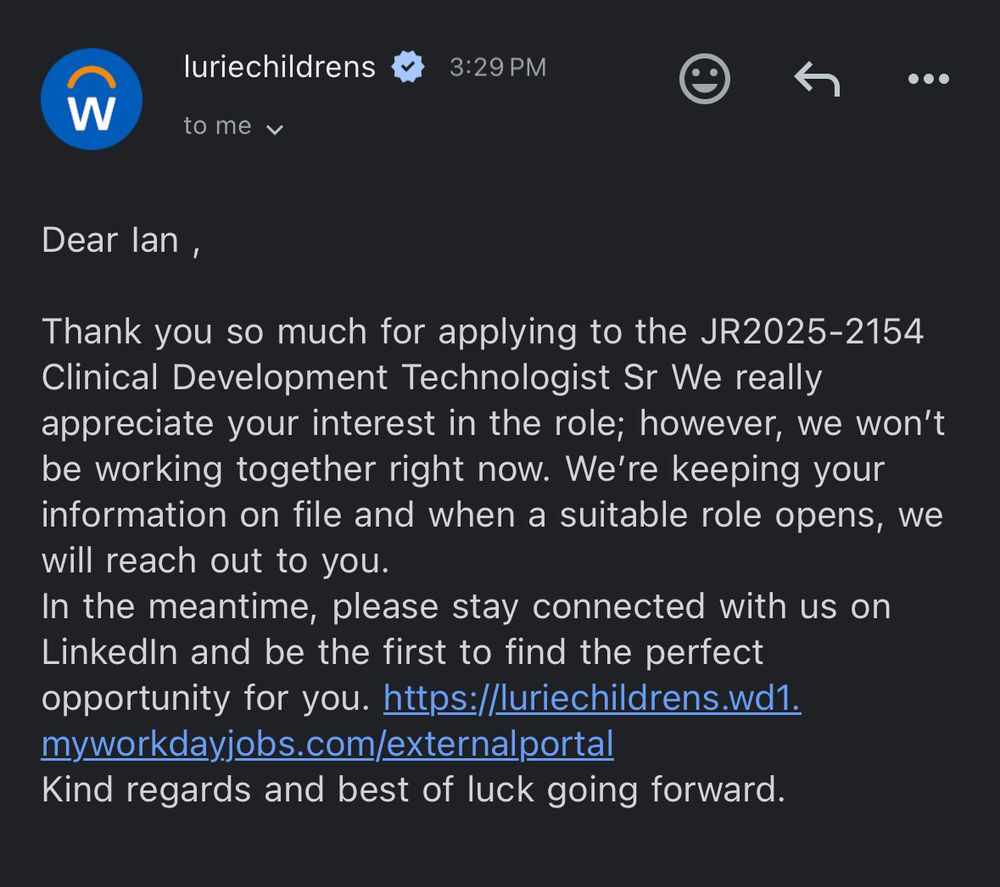Tap the 'to me' recipient label
1000x887 pixels.
(217, 126)
